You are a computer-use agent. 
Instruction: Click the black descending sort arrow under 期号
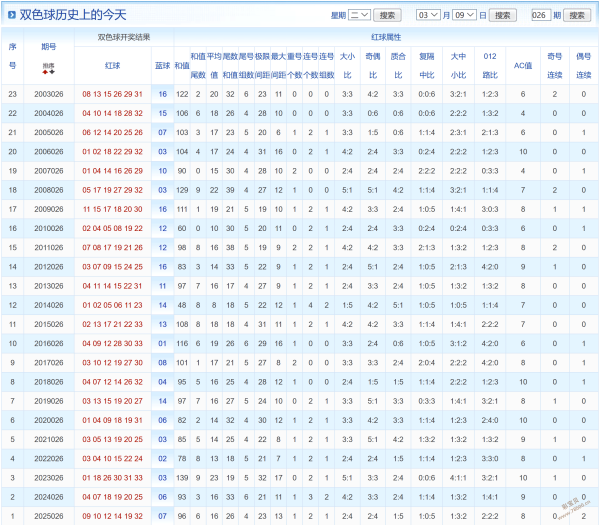51,71
